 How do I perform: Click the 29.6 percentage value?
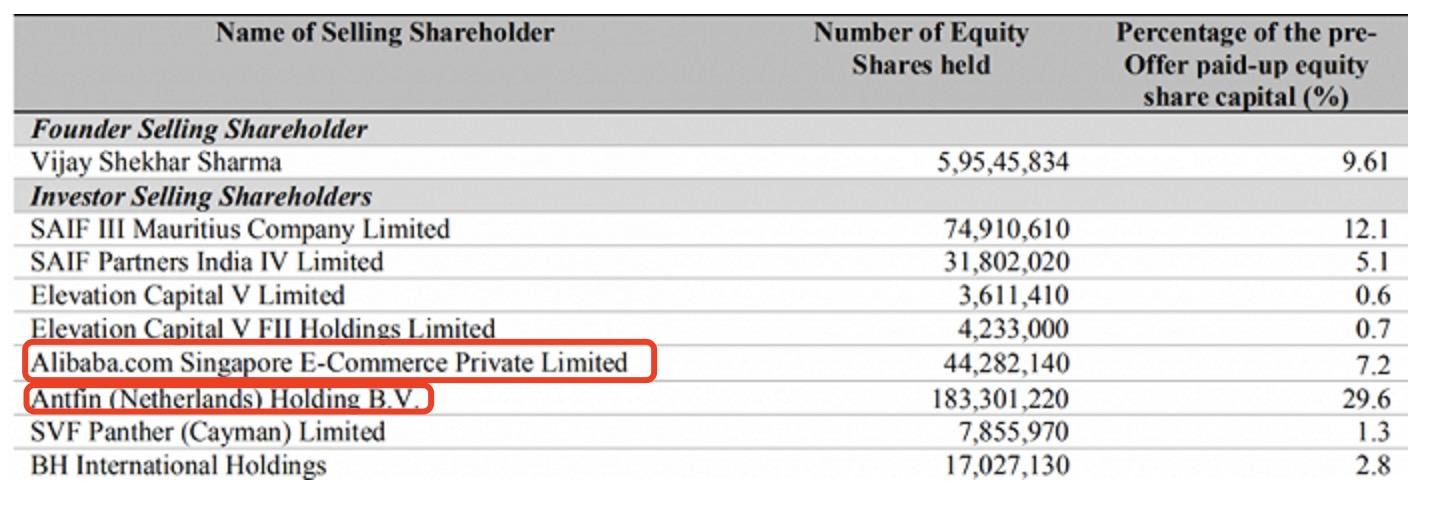1366,399
